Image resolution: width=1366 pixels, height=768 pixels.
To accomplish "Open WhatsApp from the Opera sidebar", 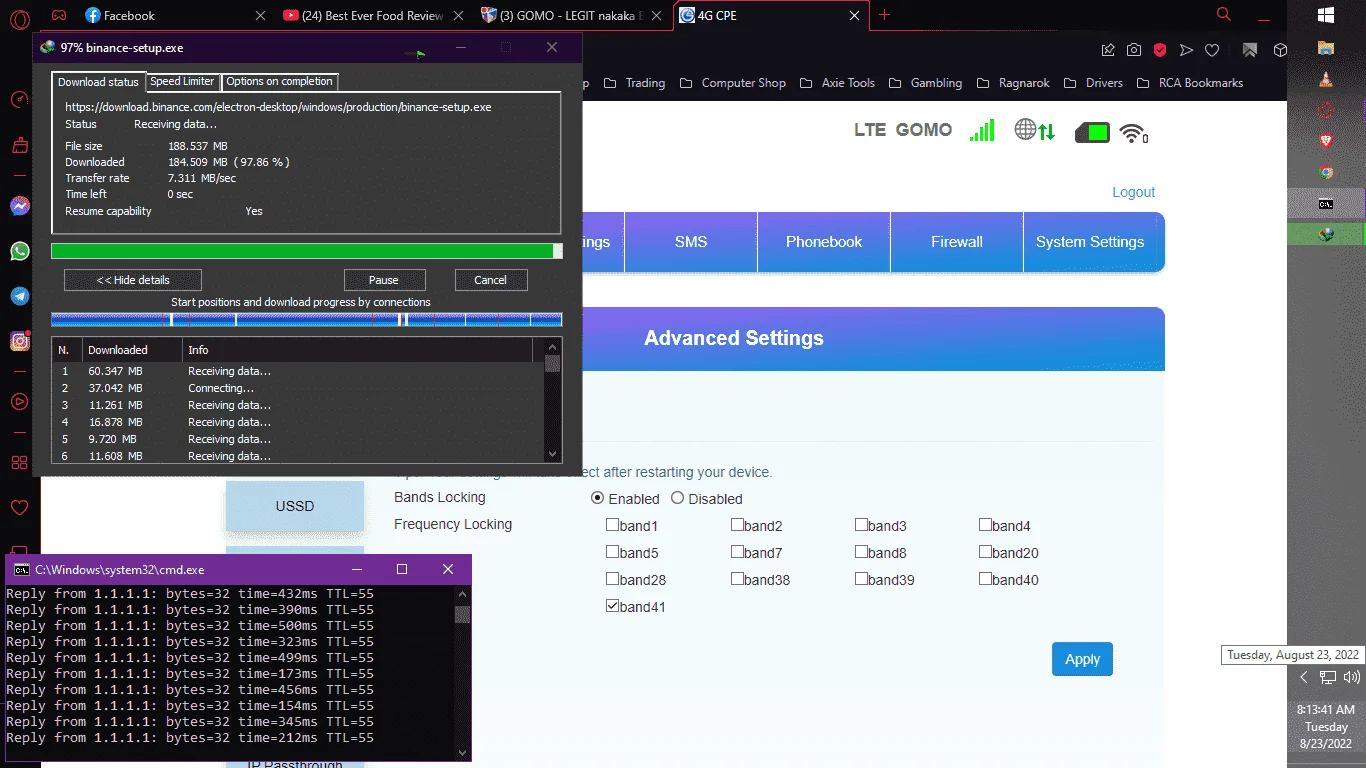I will click(x=19, y=251).
